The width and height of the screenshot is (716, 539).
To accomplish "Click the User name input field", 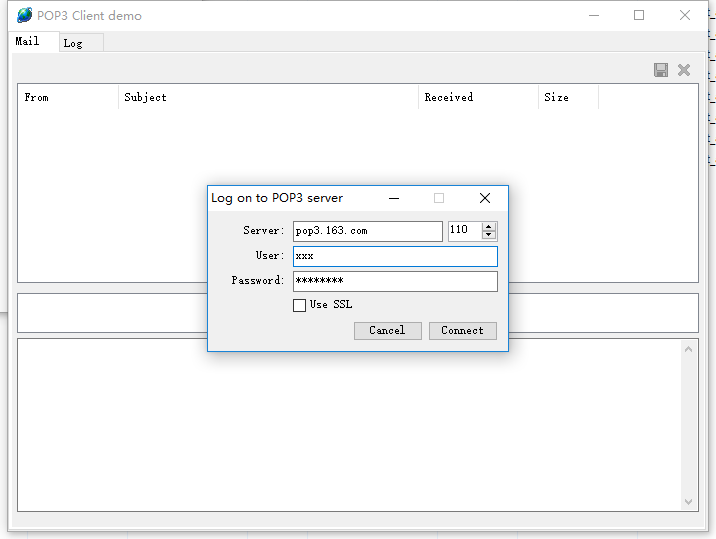I will (x=395, y=256).
